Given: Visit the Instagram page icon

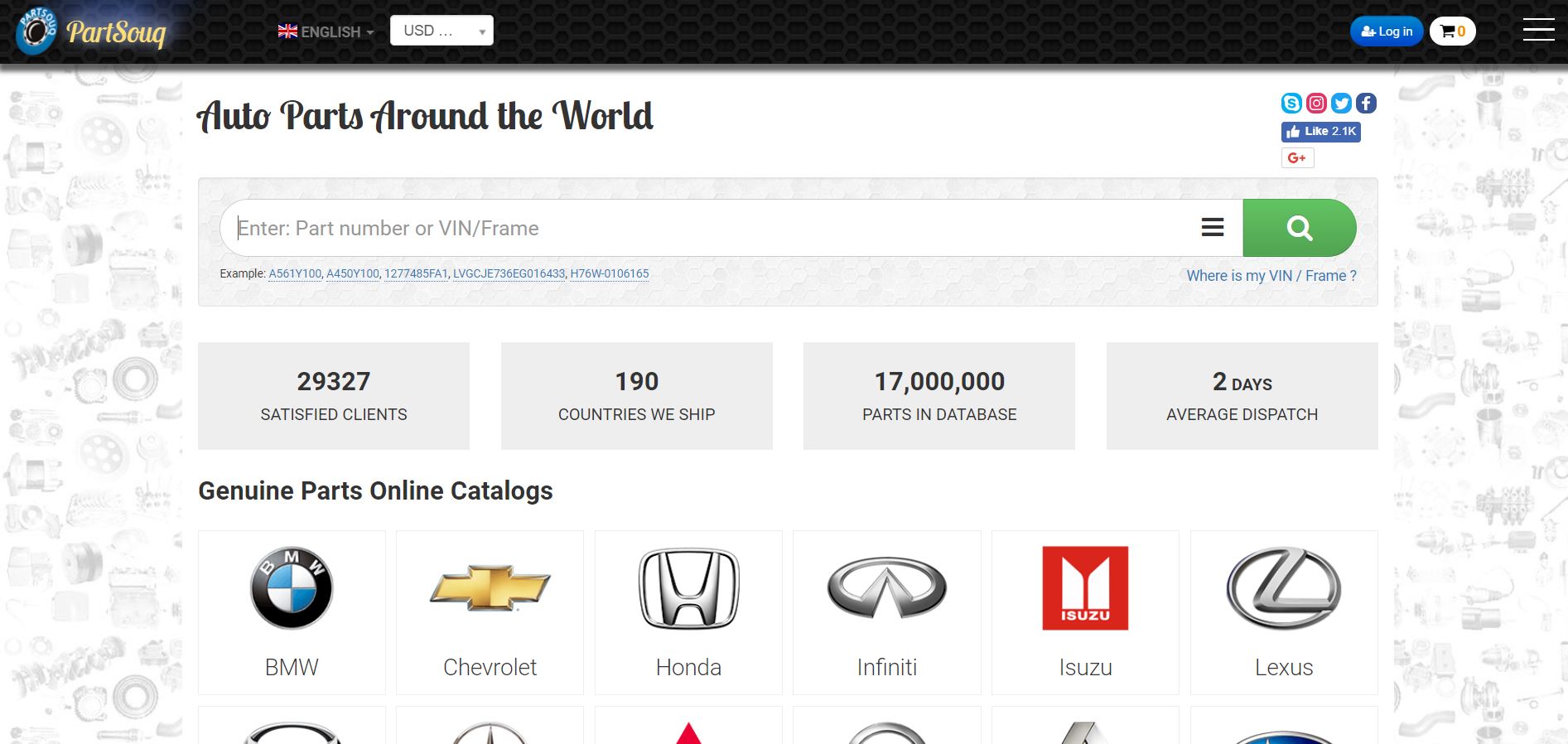Looking at the screenshot, I should [x=1316, y=103].
